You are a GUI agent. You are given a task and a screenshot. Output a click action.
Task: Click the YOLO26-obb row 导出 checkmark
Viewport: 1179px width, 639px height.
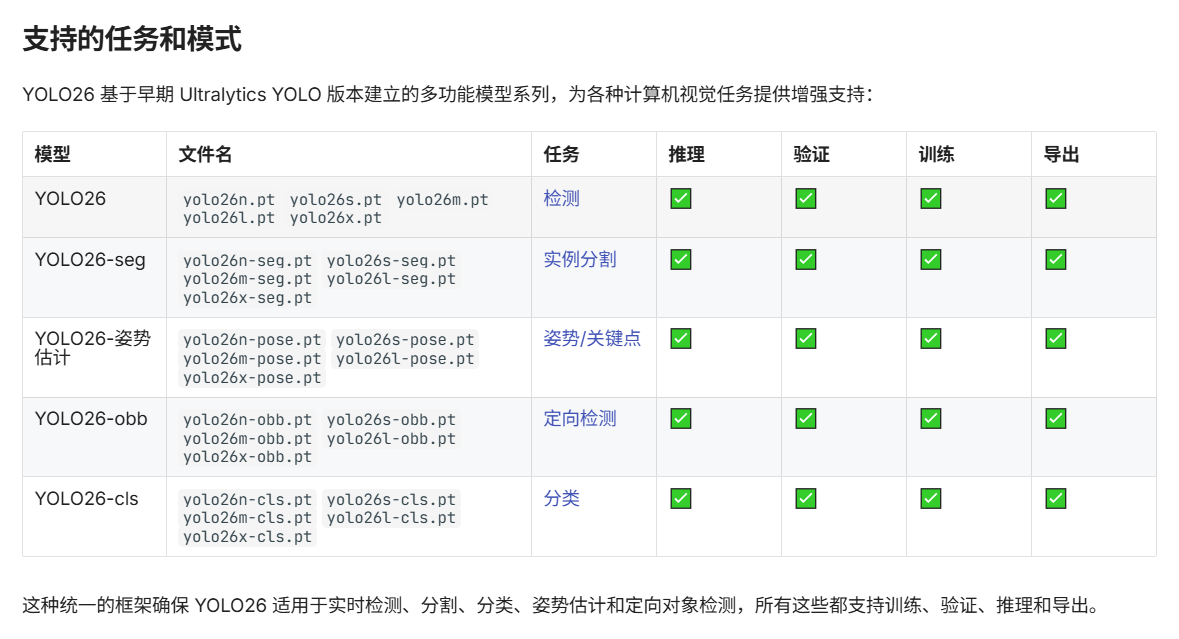1056,419
